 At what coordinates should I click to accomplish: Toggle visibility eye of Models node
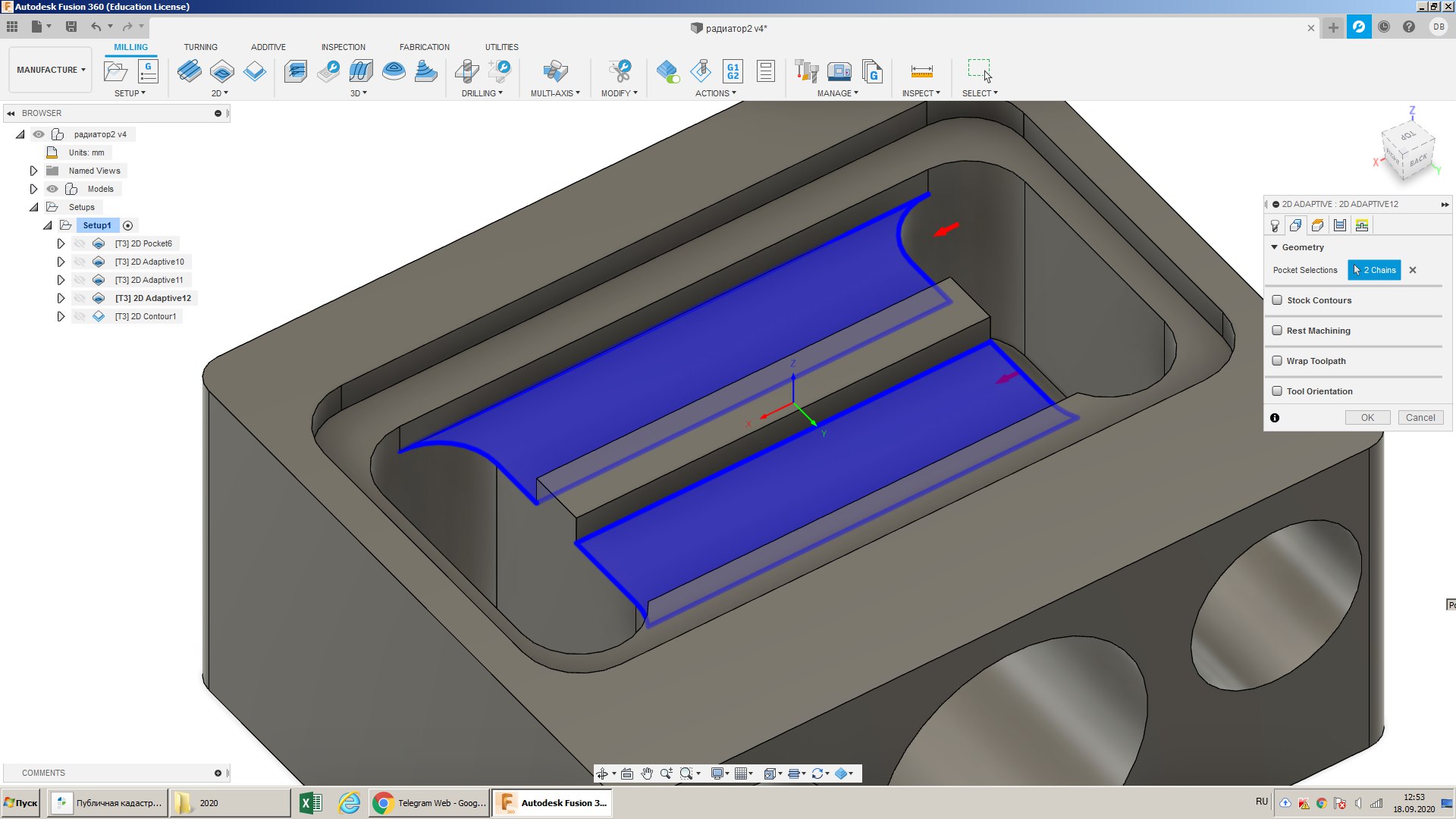52,189
